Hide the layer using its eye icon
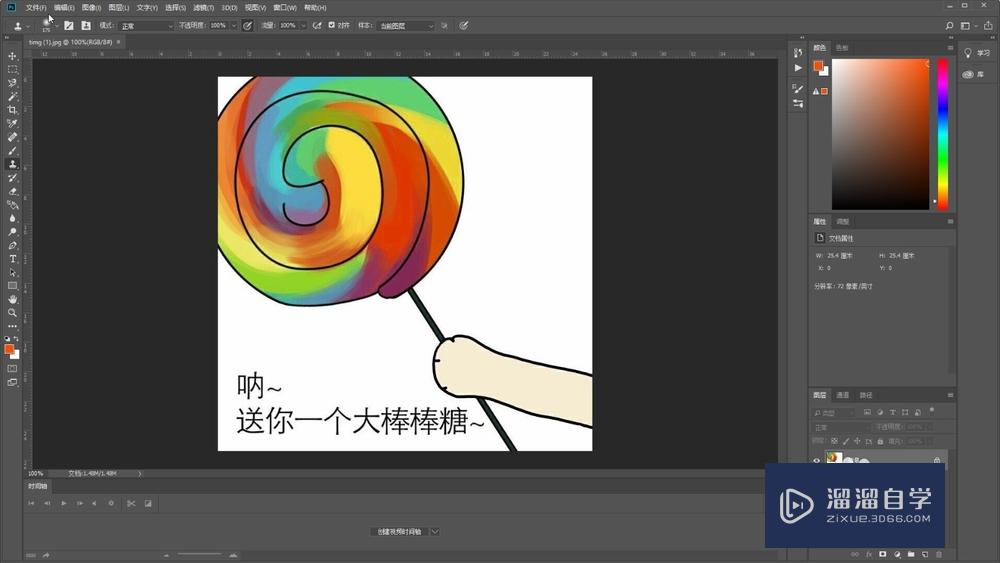 pyautogui.click(x=816, y=461)
